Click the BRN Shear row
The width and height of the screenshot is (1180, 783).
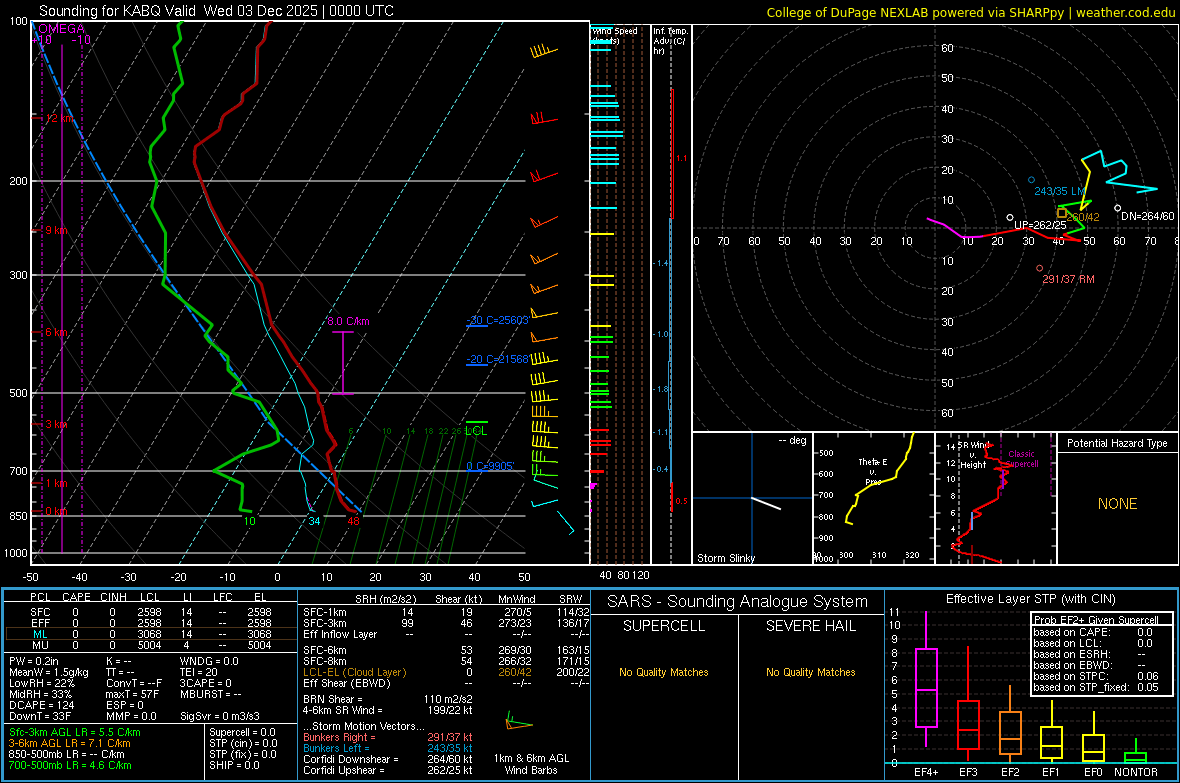(x=388, y=699)
